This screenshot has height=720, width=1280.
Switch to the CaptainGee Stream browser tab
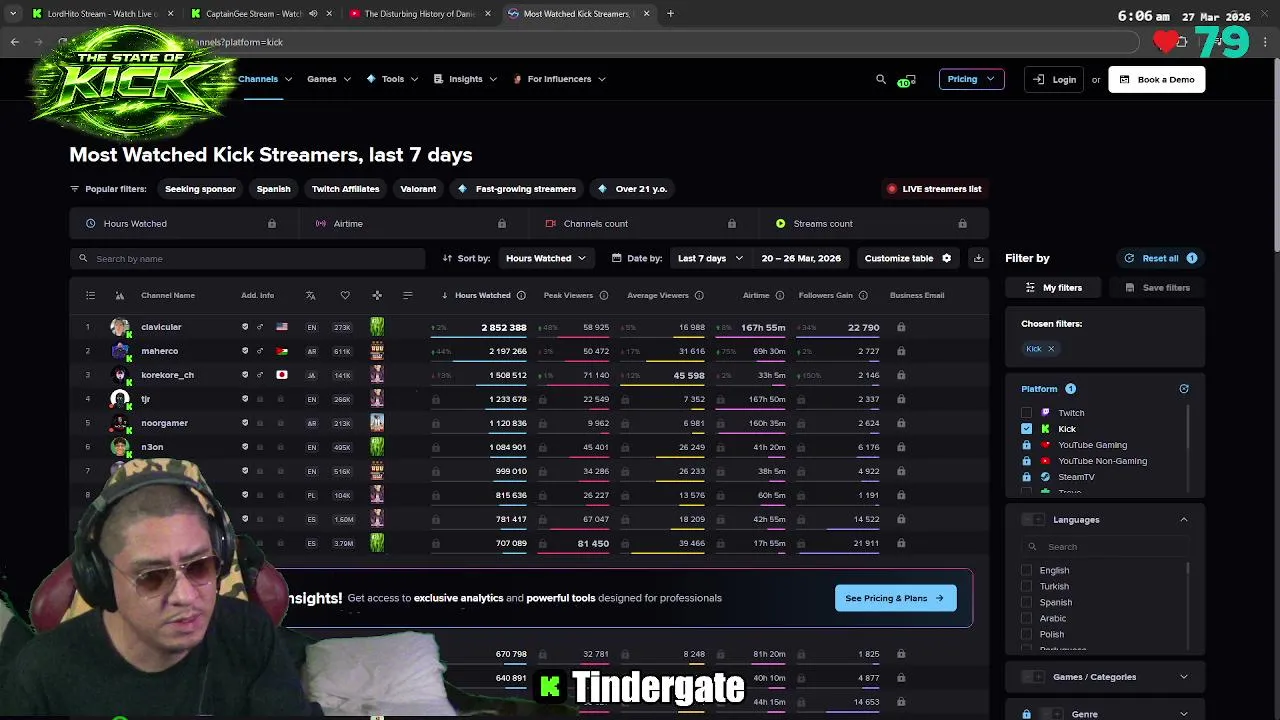click(x=254, y=14)
